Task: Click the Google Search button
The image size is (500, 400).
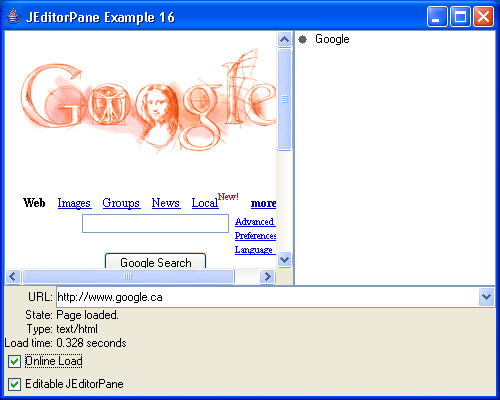Action: (x=156, y=261)
